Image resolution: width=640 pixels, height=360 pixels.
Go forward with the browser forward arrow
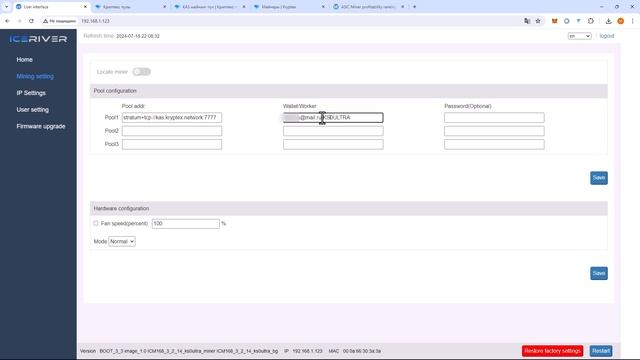click(19, 21)
